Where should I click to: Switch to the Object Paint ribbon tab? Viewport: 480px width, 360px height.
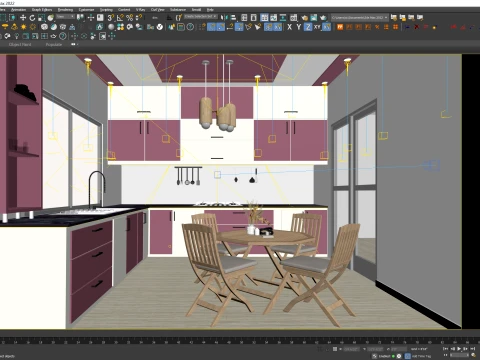pos(20,44)
